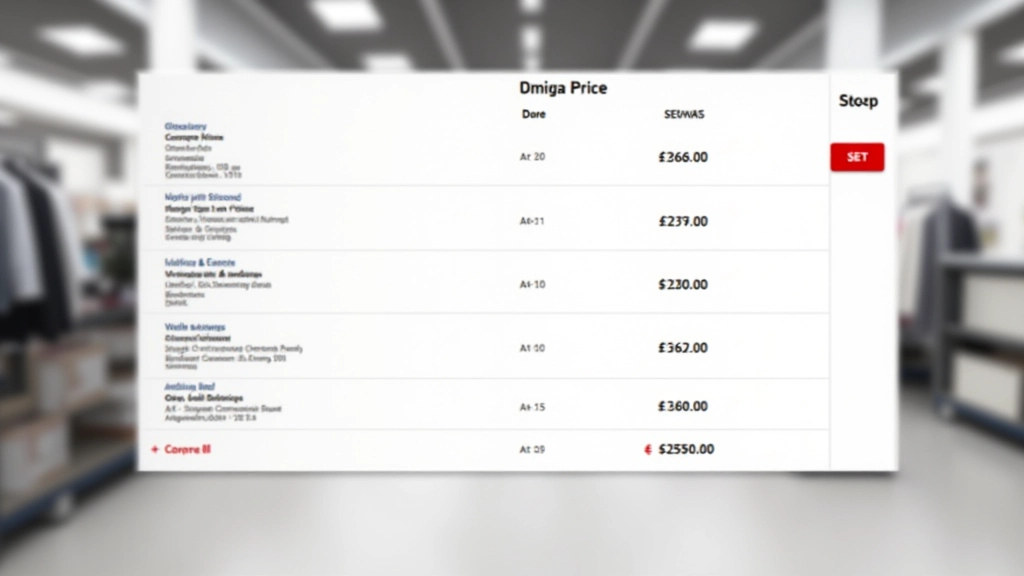This screenshot has width=1024, height=576.
Task: Click the A+ 20 value in first row
Action: (532, 157)
